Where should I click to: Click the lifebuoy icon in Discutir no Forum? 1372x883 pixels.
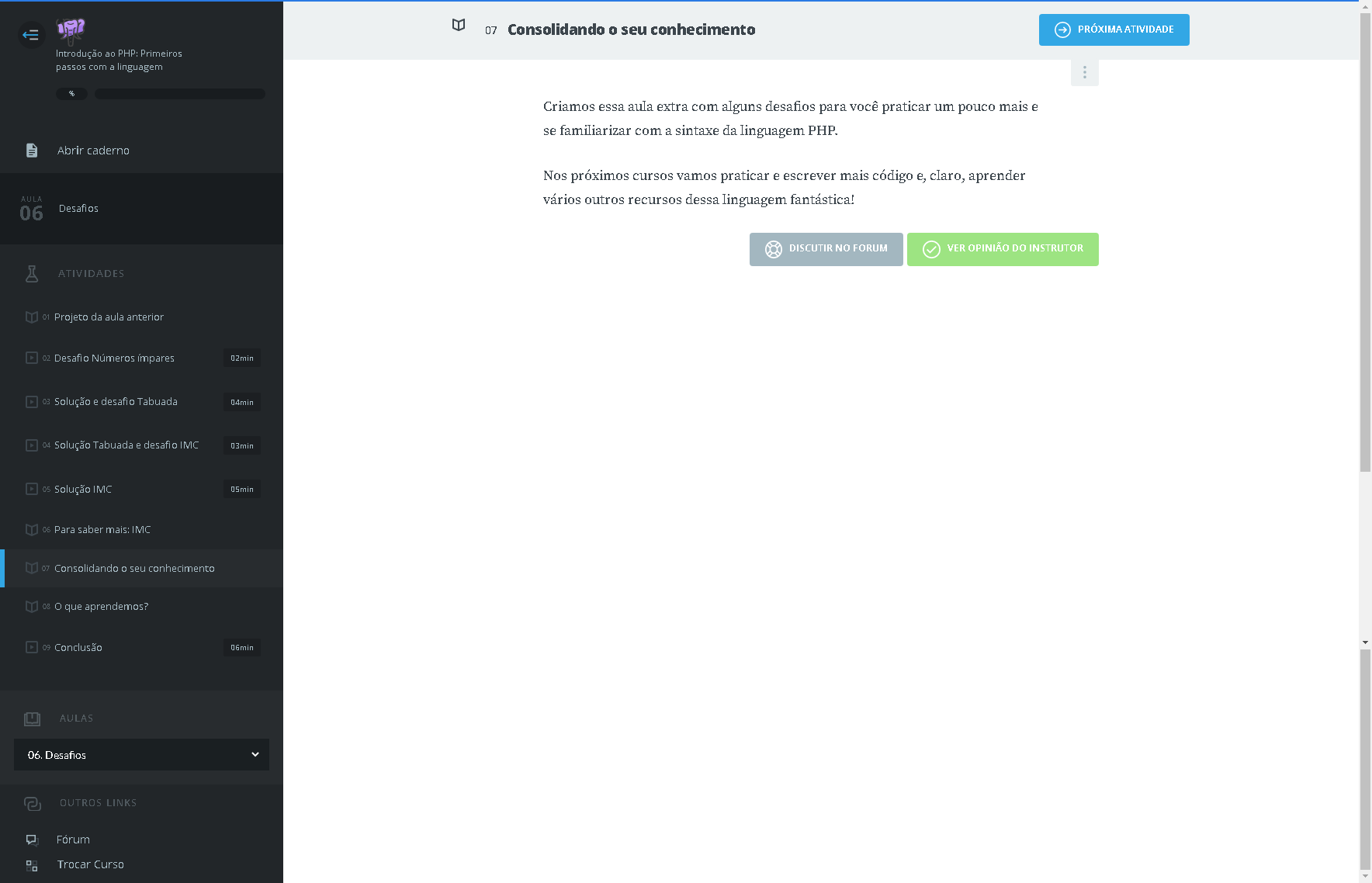point(774,249)
